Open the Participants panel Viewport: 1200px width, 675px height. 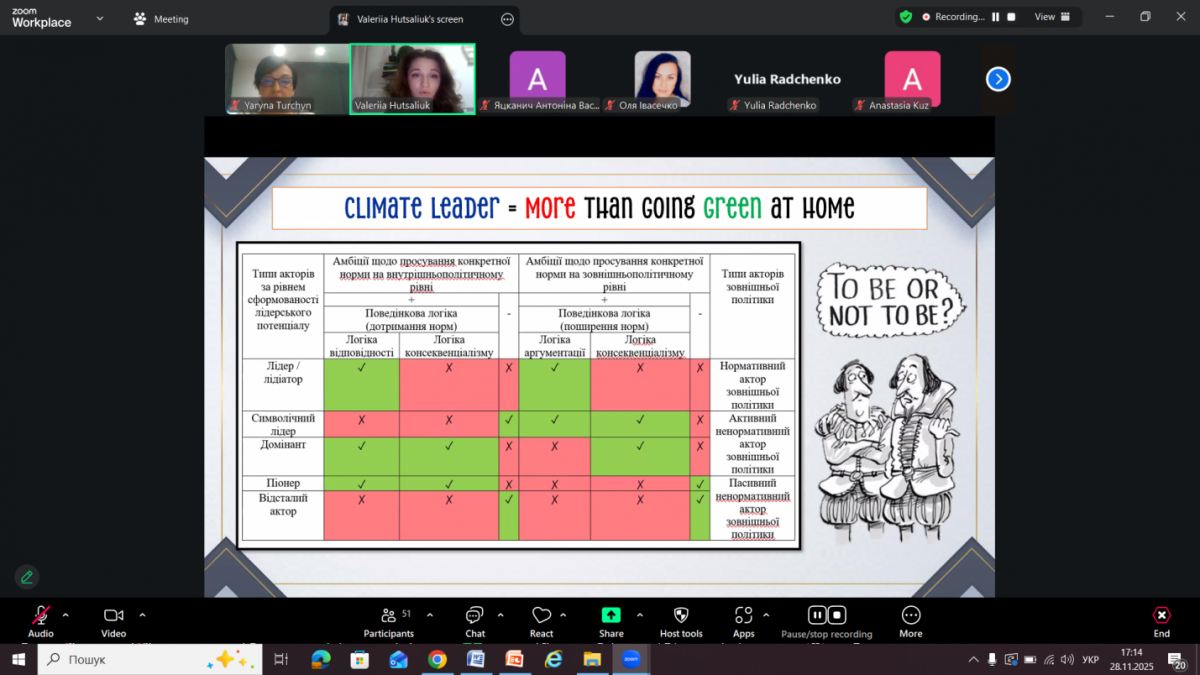coord(388,615)
